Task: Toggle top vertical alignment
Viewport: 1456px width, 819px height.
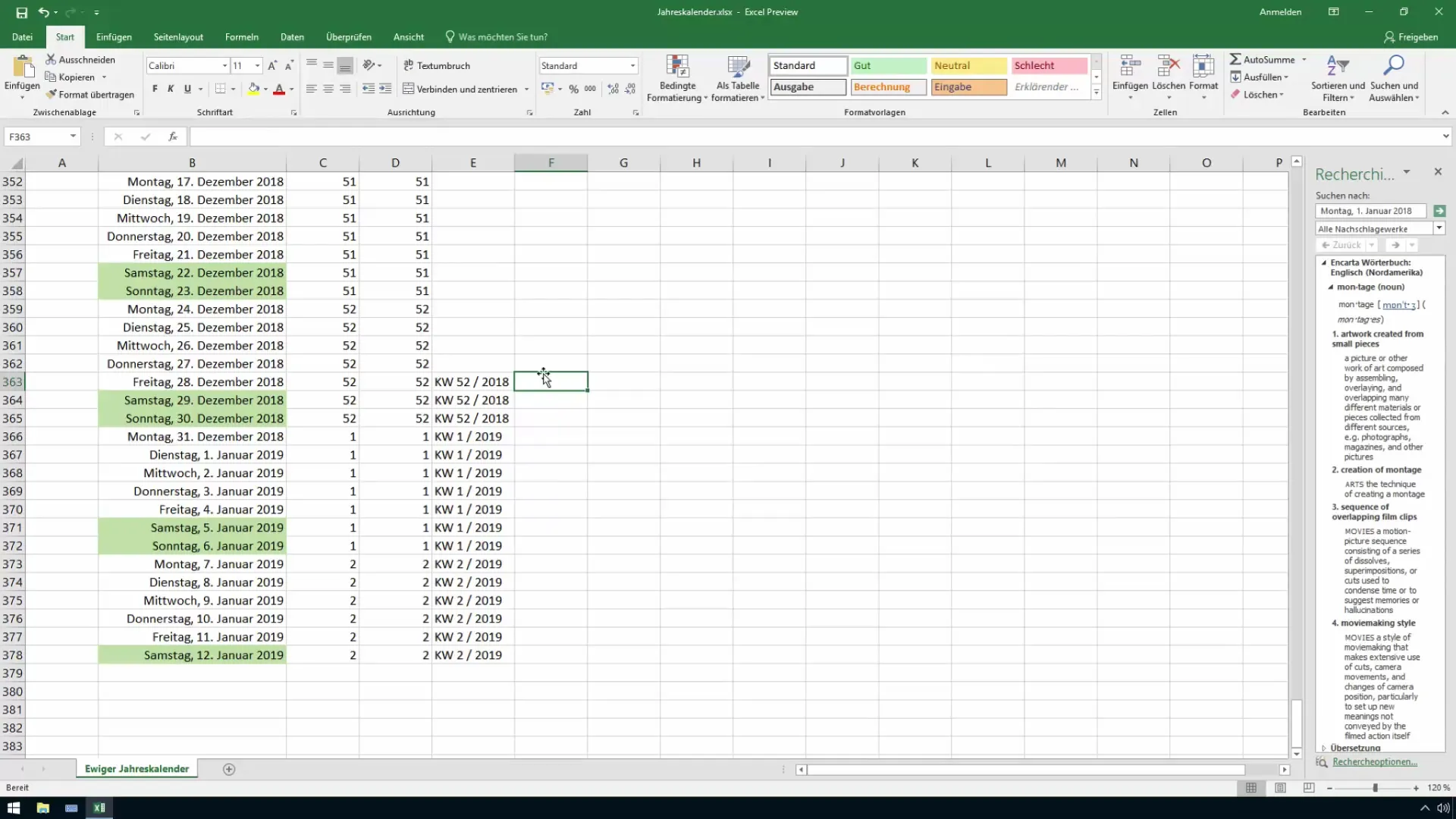Action: click(x=311, y=65)
